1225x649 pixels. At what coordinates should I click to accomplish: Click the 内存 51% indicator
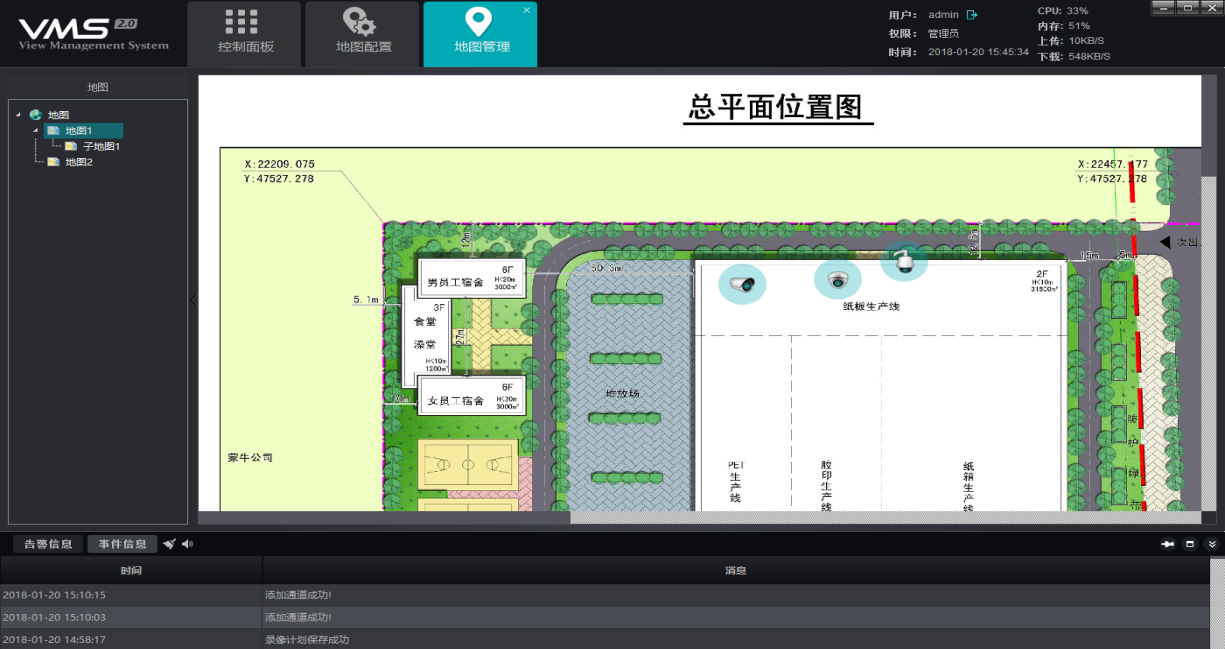tap(1064, 25)
